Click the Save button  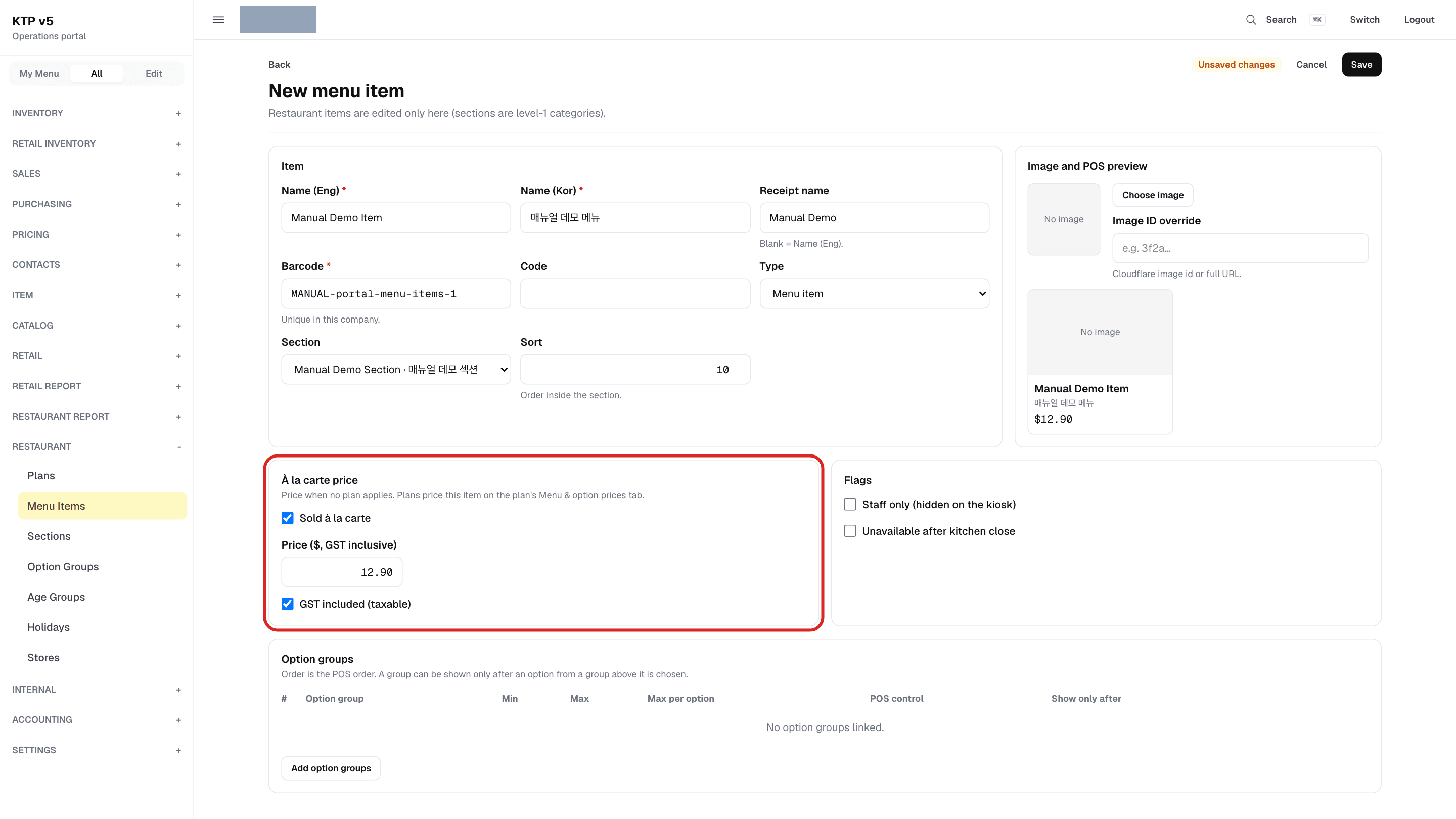pyautogui.click(x=1361, y=64)
